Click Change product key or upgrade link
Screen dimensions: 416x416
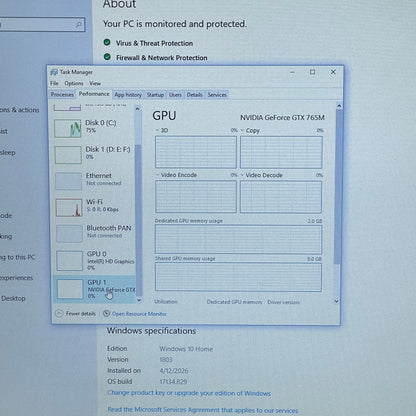(x=189, y=393)
